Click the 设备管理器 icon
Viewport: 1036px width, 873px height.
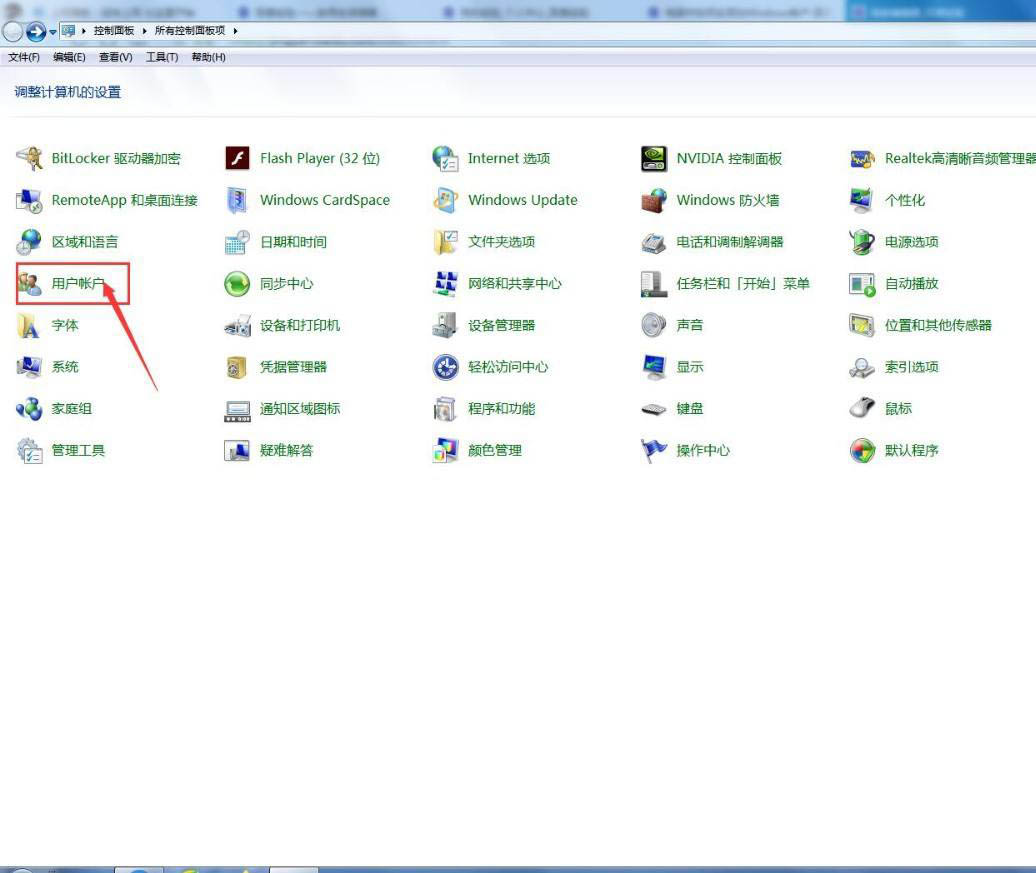[445, 325]
